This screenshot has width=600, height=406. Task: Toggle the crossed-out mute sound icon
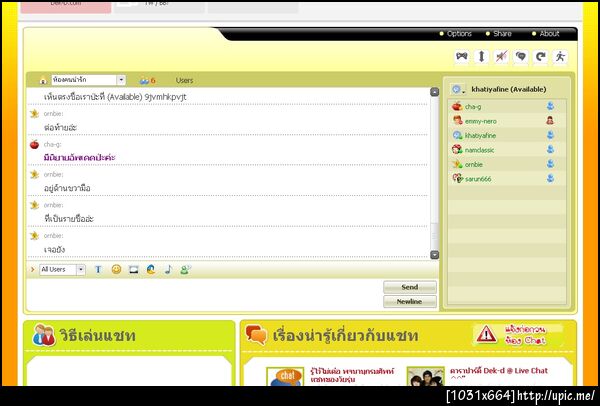pos(501,57)
